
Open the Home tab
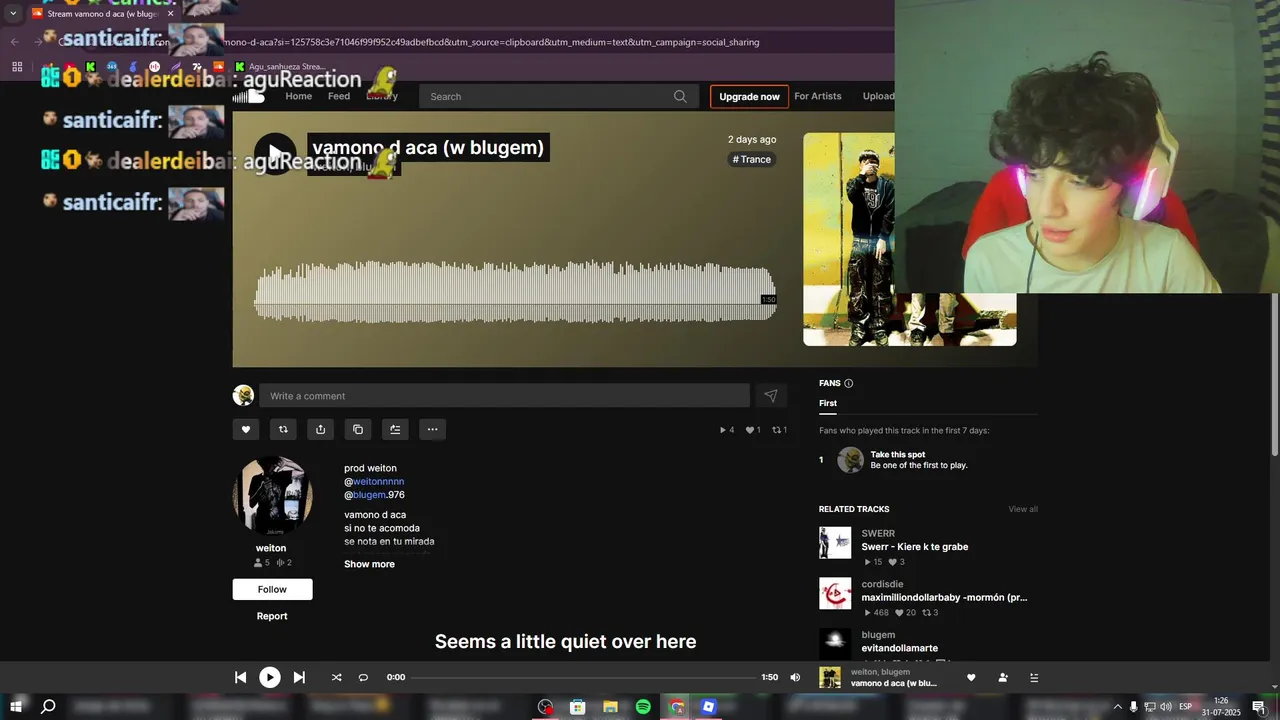298,96
